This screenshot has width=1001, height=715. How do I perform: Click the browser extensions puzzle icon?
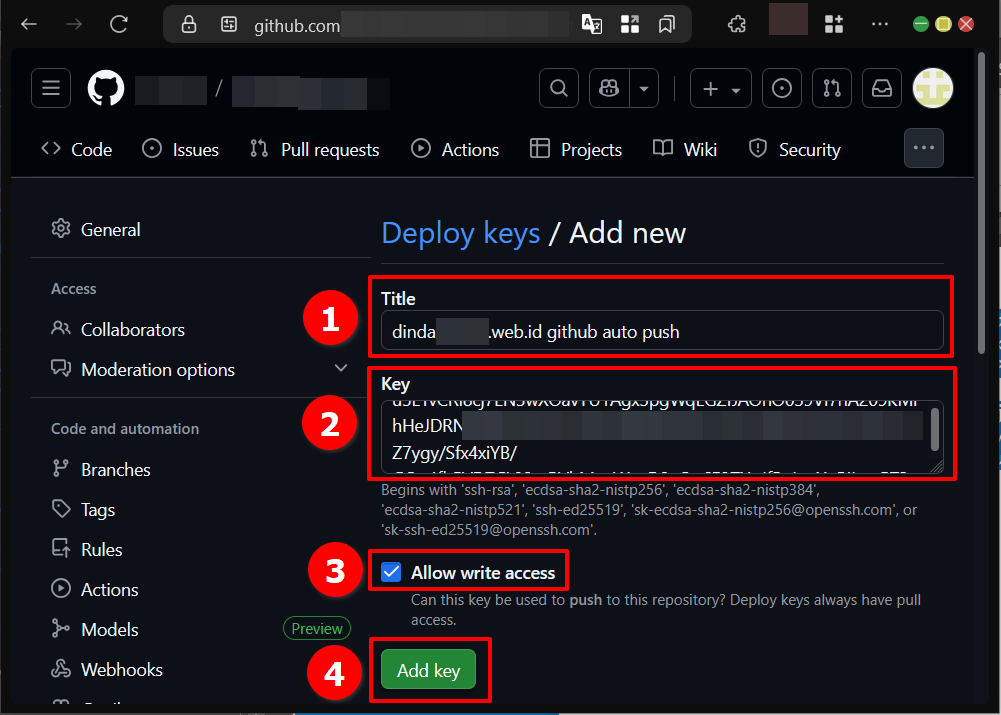(737, 24)
